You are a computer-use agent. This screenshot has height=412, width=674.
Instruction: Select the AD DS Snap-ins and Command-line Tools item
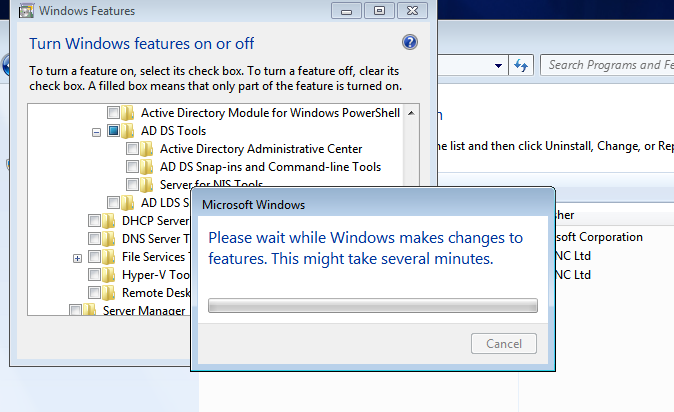tap(270, 167)
